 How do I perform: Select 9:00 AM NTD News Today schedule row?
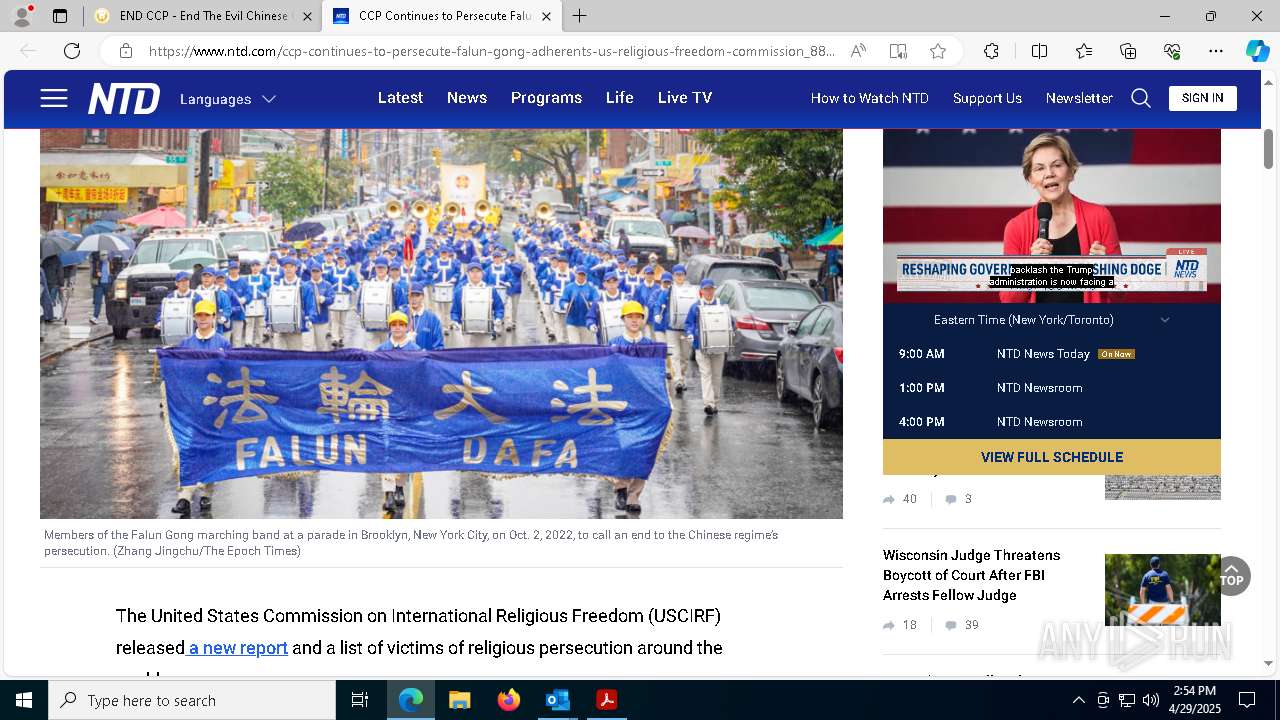tap(1052, 354)
